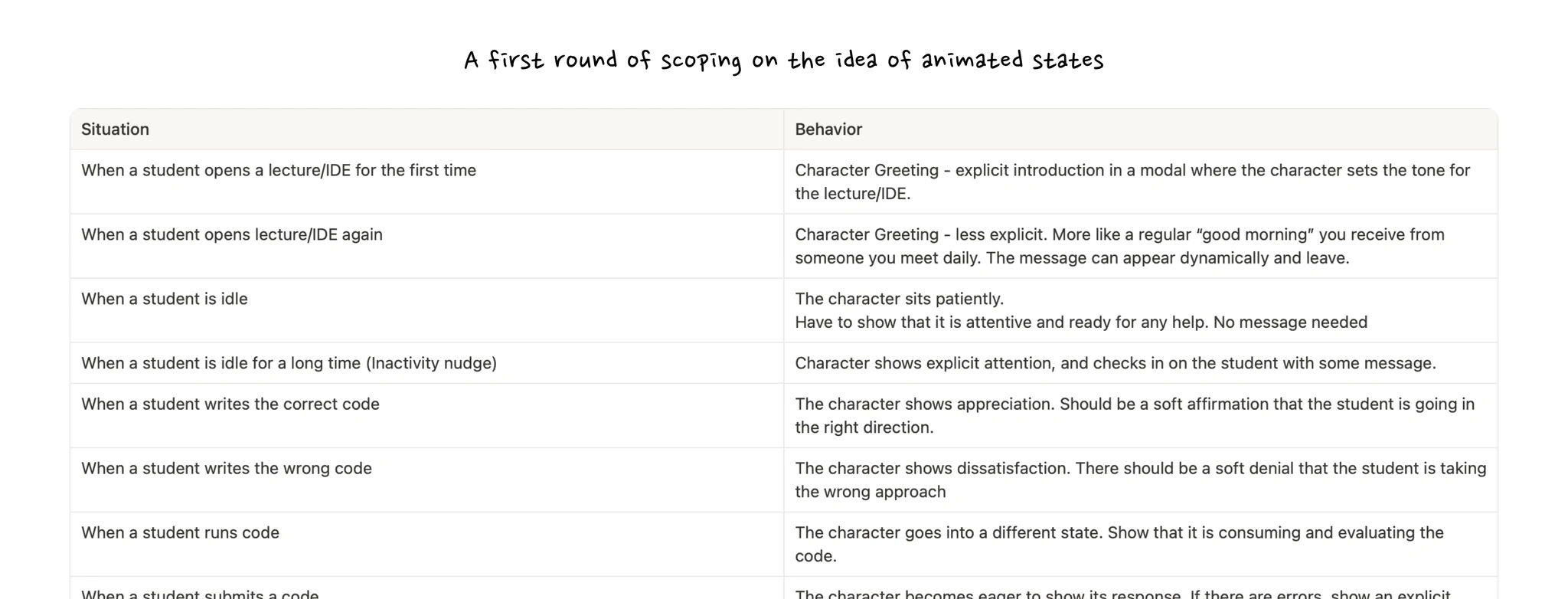The height and width of the screenshot is (599, 1568).
Task: Click the 'consuming and evaluating the code' behavior cell
Action: [1119, 545]
